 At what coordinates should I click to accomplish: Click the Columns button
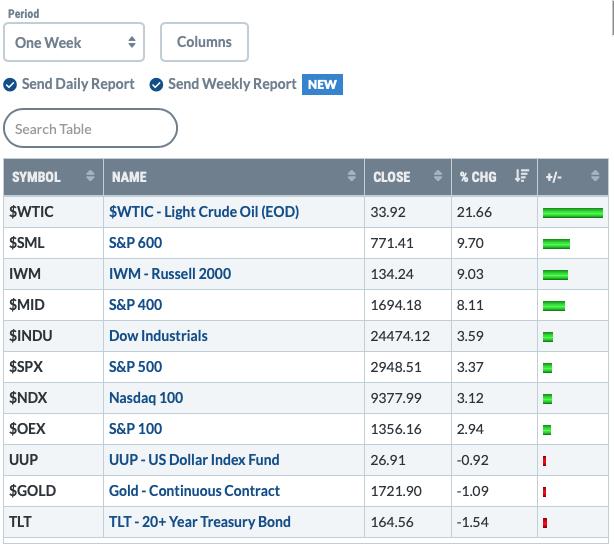[204, 42]
